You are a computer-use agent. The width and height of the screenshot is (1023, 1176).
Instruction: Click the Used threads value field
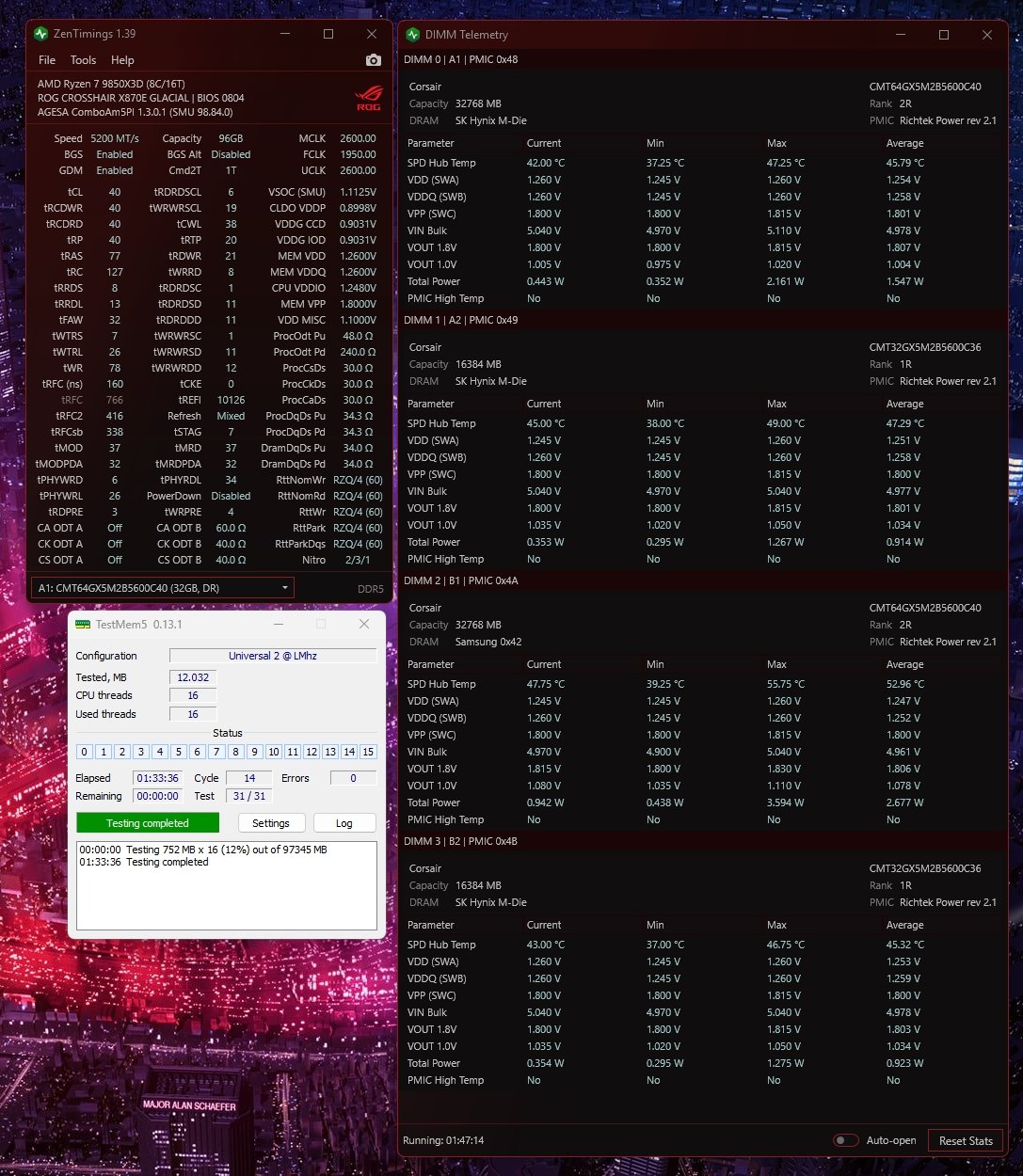(x=193, y=714)
